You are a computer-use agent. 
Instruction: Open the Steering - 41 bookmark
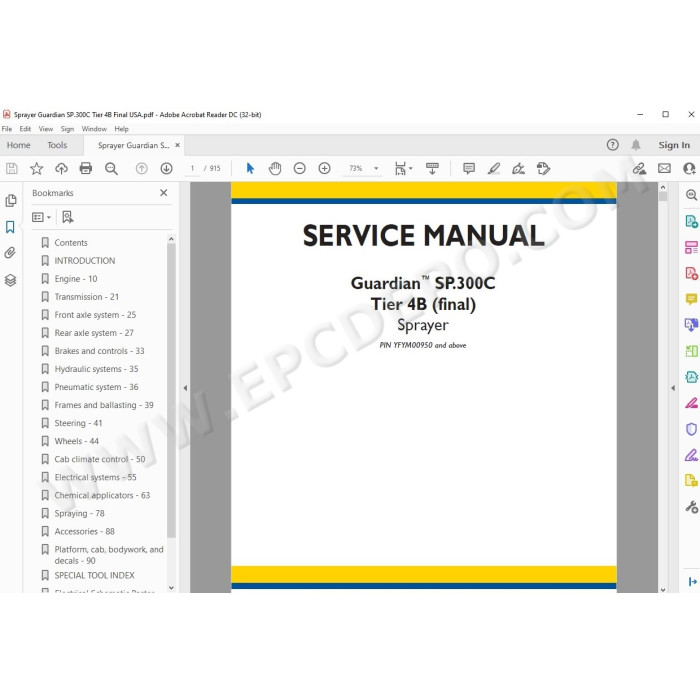79,423
